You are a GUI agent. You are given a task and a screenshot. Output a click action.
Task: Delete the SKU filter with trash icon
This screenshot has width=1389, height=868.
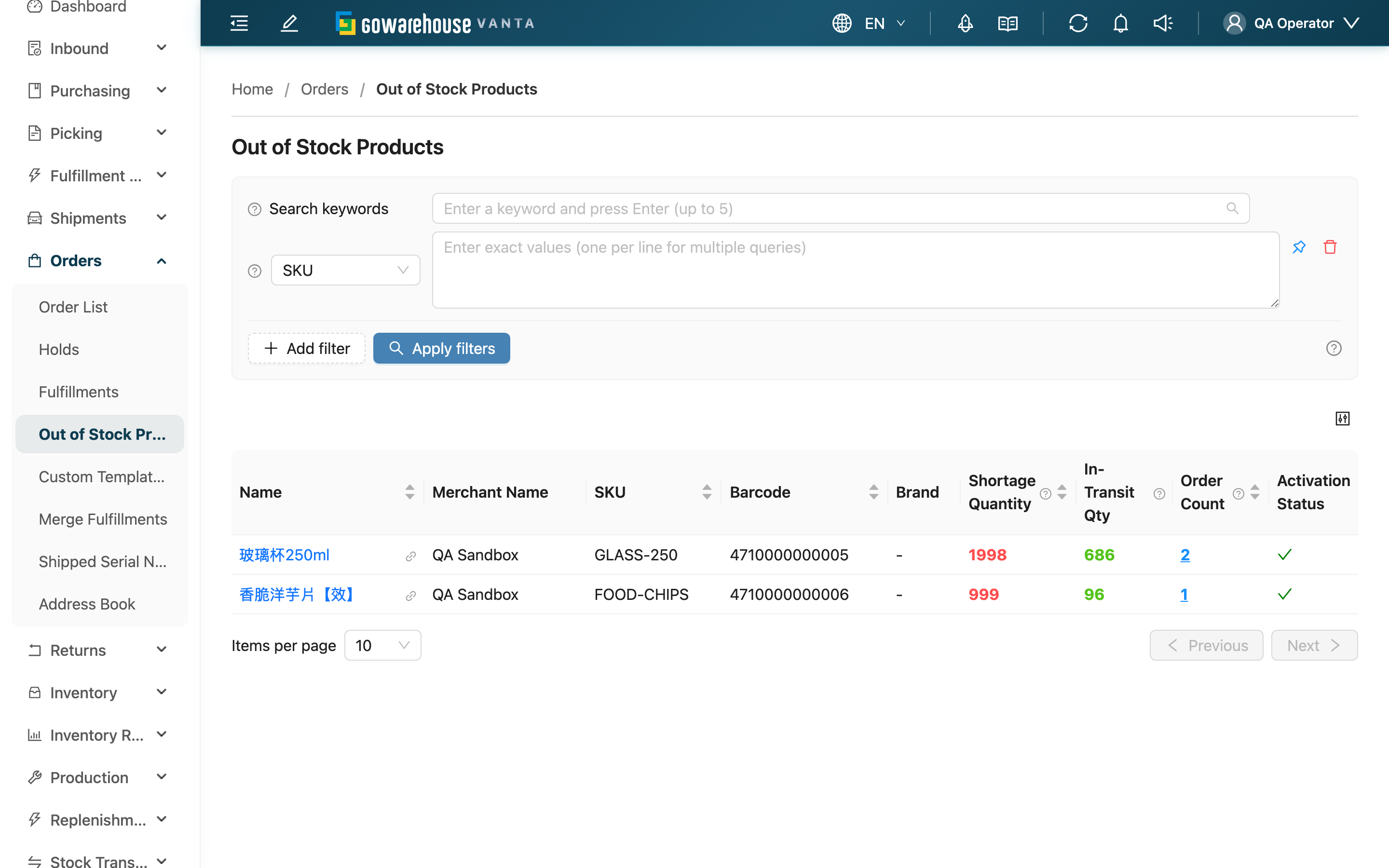[x=1330, y=247]
